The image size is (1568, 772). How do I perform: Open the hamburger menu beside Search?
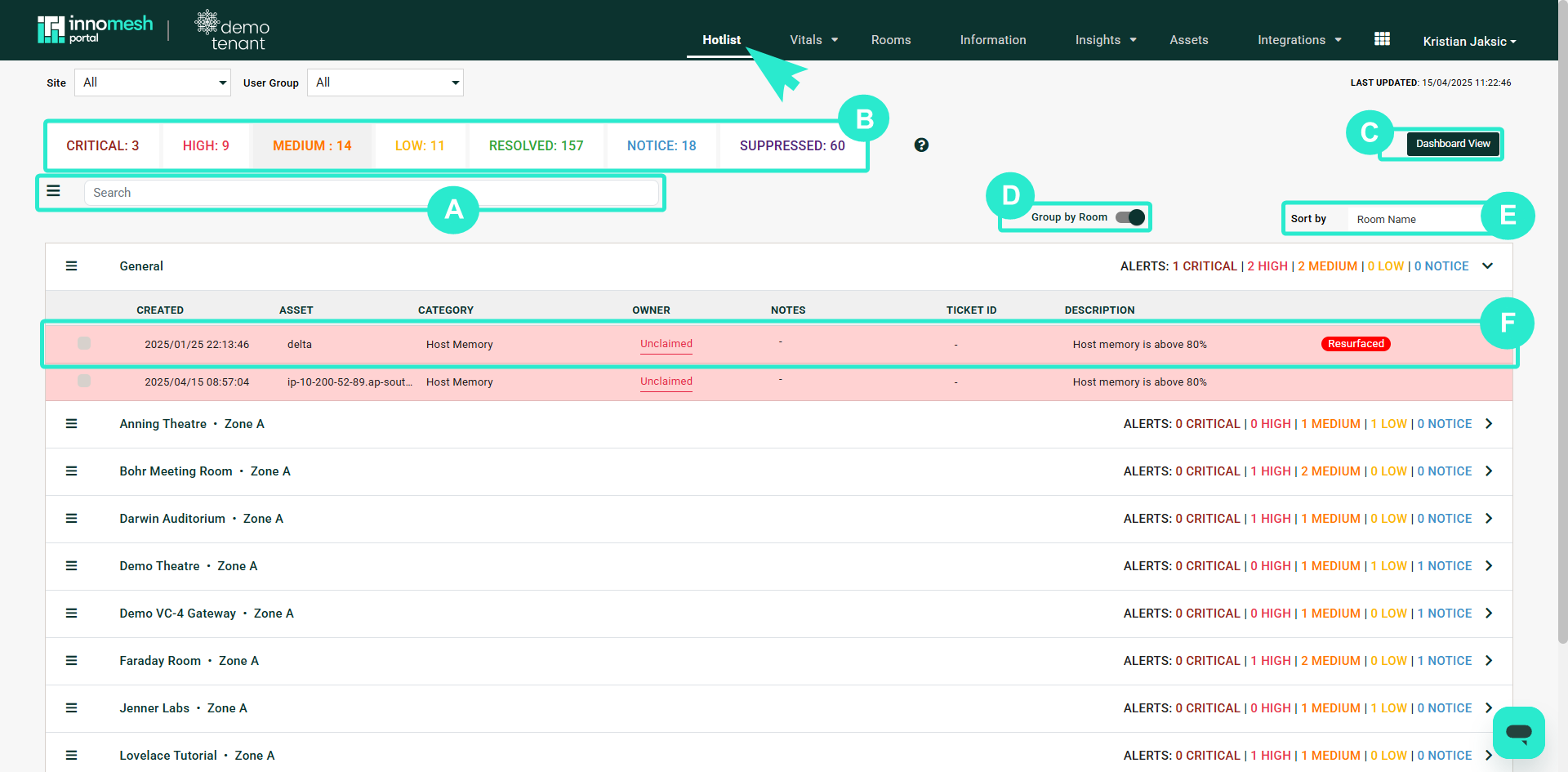pos(54,191)
